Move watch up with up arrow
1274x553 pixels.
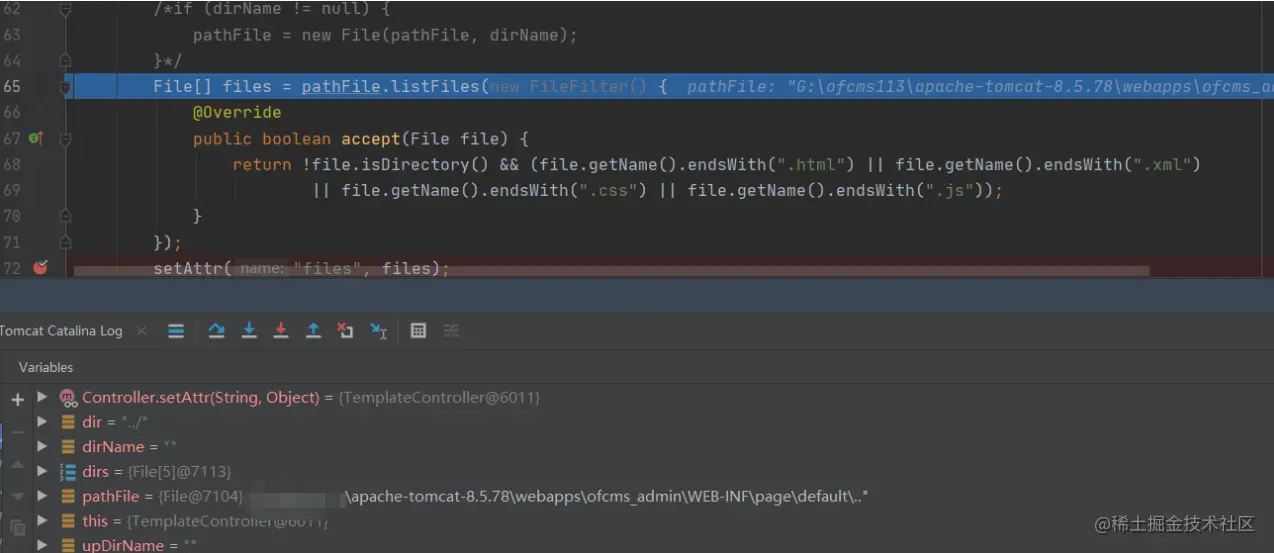click(x=17, y=465)
